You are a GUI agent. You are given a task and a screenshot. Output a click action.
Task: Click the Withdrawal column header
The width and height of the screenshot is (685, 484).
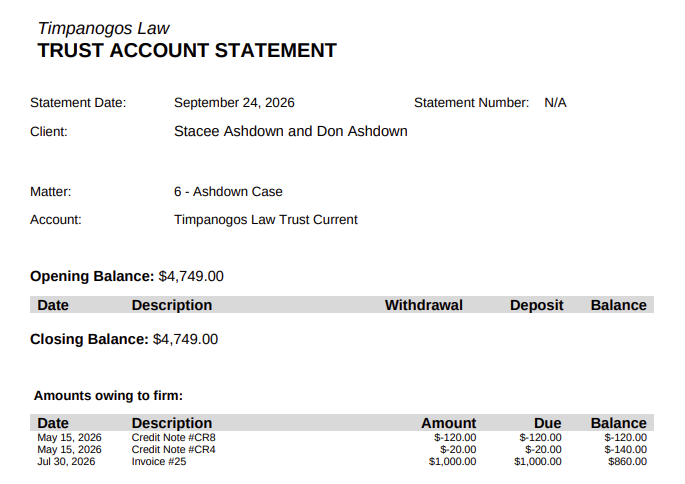pyautogui.click(x=423, y=305)
